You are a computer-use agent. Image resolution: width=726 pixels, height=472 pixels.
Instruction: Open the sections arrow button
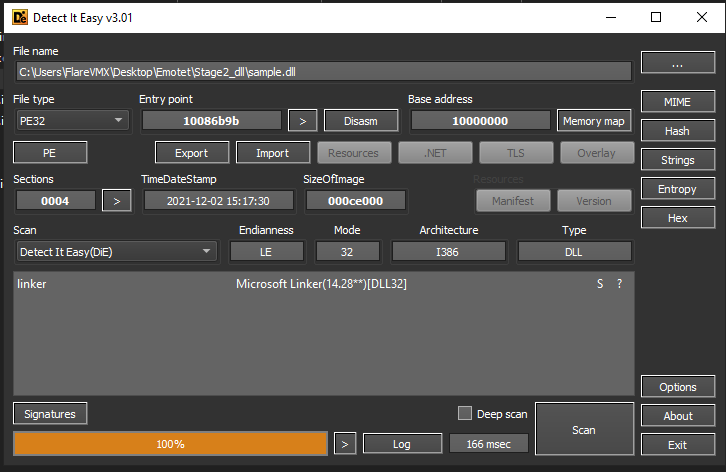coord(117,201)
